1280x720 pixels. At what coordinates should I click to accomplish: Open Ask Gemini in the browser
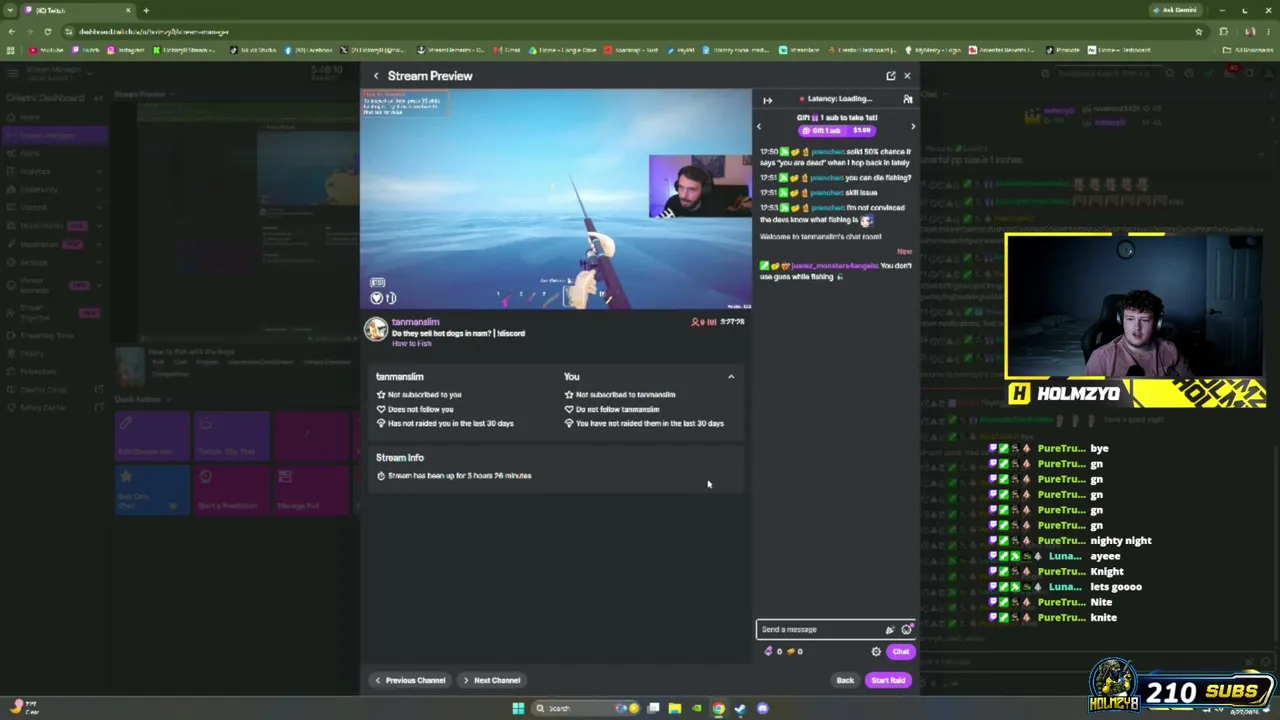[x=1174, y=10]
